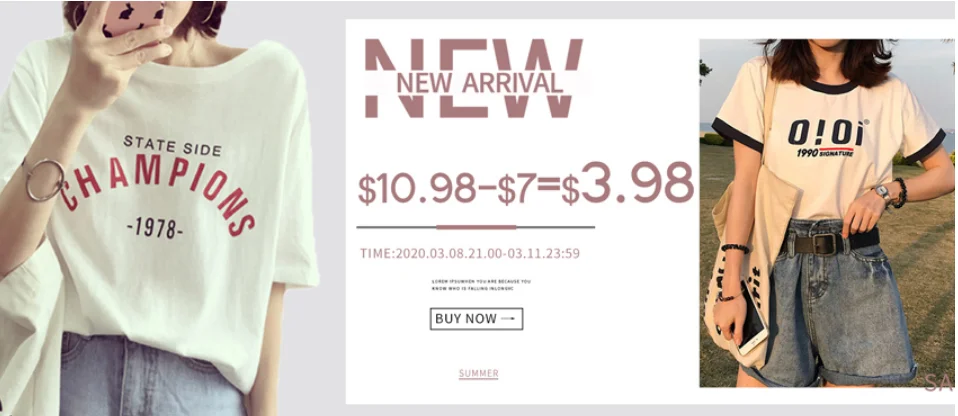Click the pink segment of divider bar
The image size is (958, 416).
pyautogui.click(x=476, y=227)
